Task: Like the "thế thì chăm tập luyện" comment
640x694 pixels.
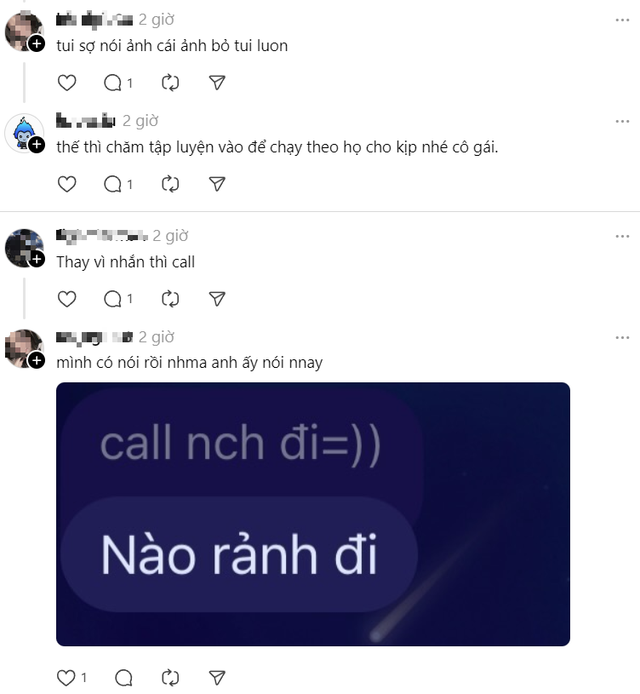Action: [67, 184]
